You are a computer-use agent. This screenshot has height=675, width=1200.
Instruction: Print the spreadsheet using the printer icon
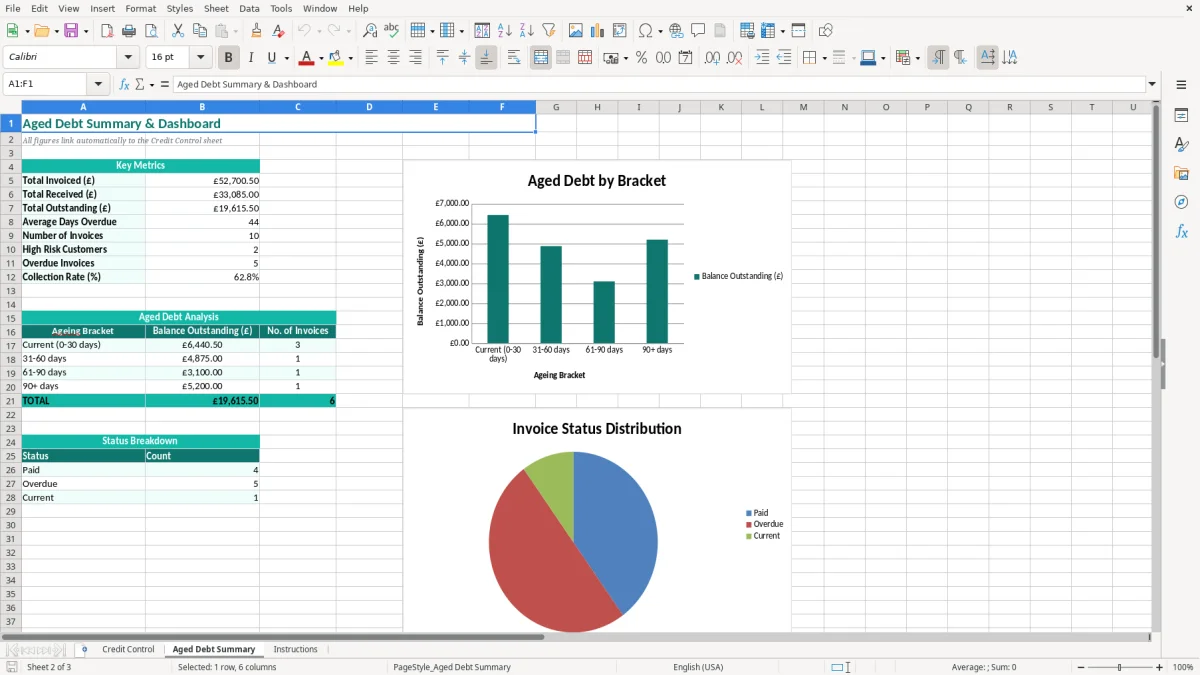129,31
